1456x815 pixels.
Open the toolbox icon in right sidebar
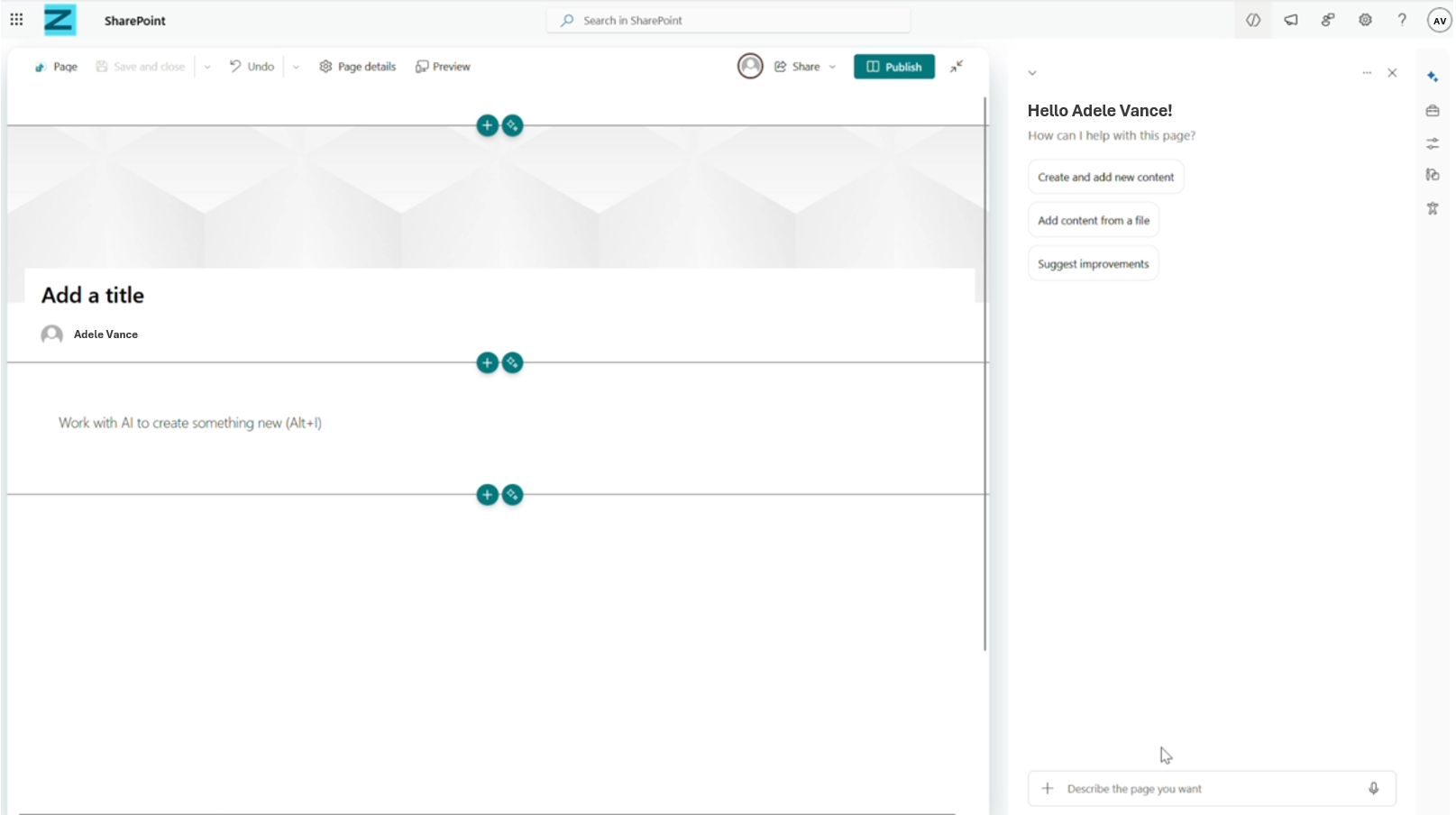pos(1433,110)
